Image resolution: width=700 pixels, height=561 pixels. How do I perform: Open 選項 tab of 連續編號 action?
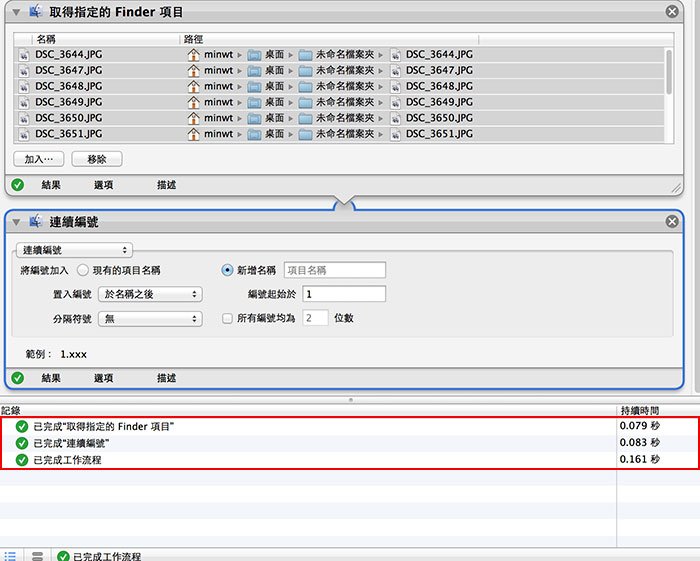(x=104, y=378)
